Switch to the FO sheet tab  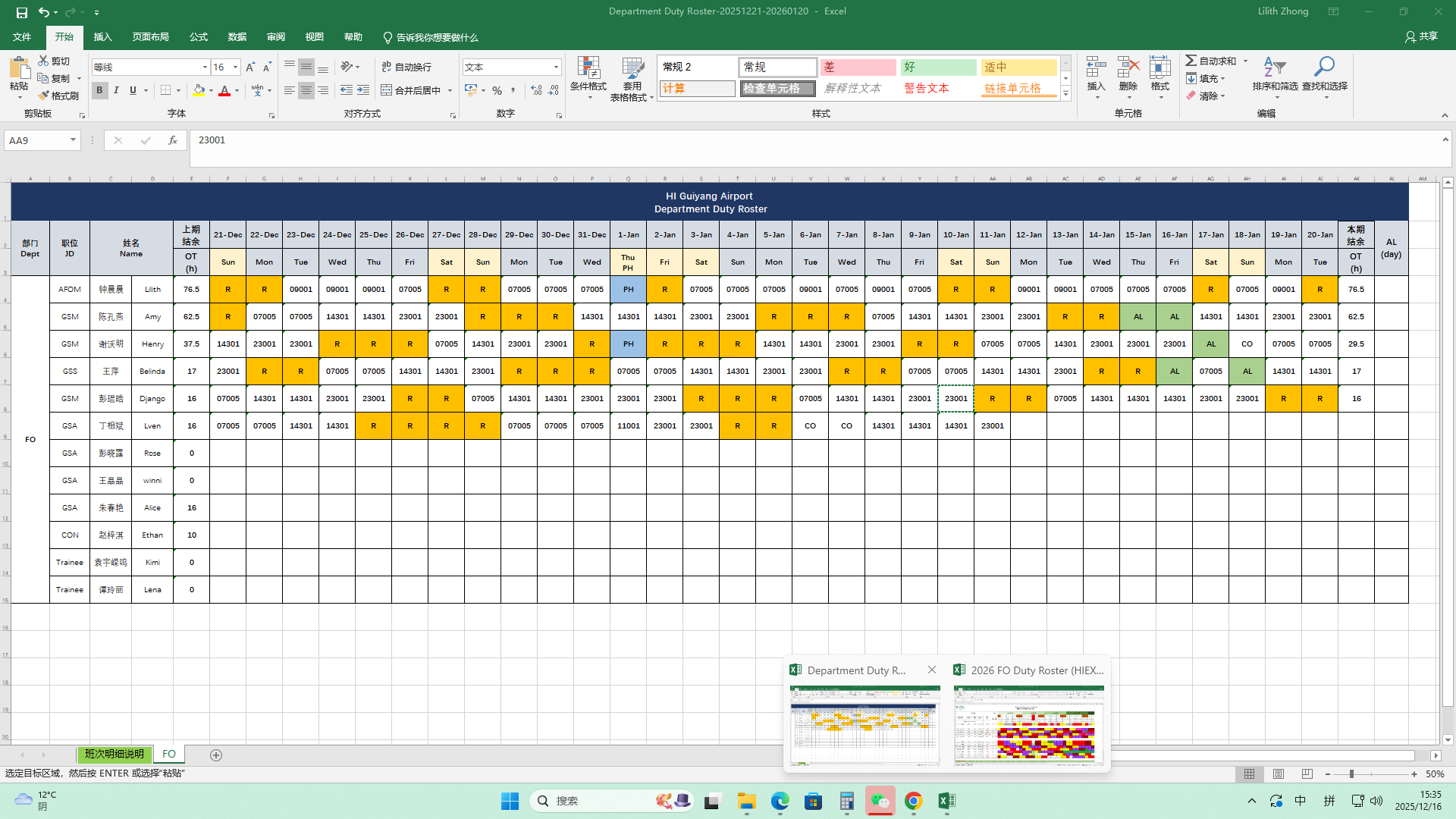168,754
